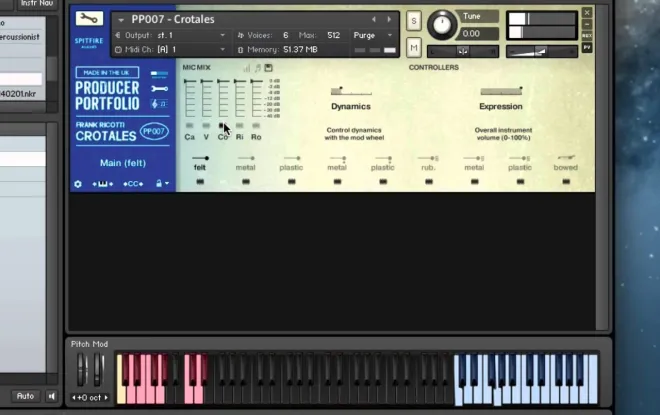Solo the instrument with S button
Screen dimensions: 660x415
(x=414, y=21)
